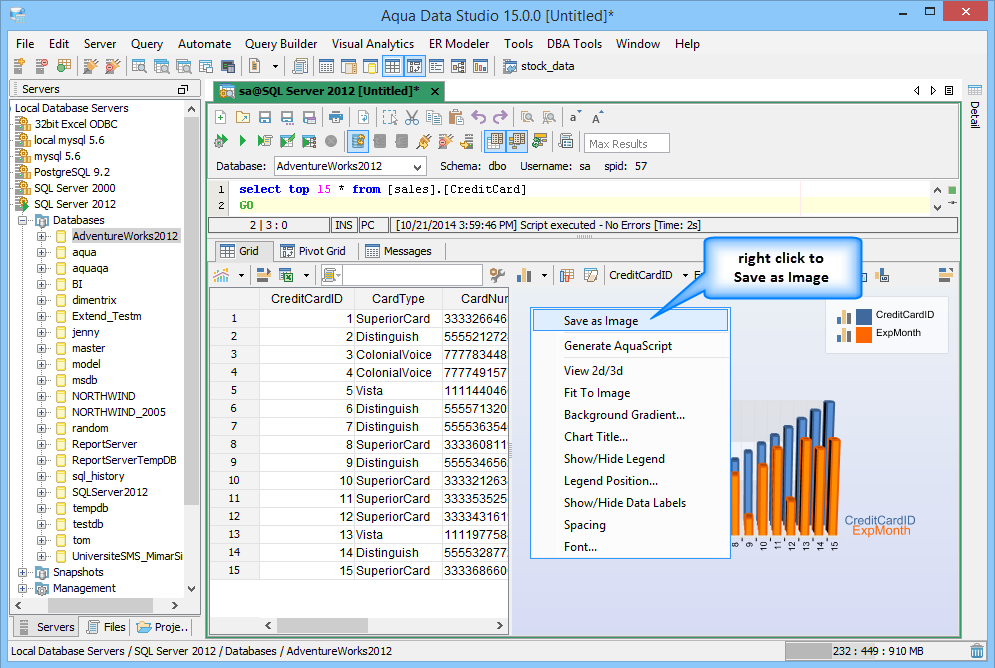Toggle the tree results view icon
This screenshot has height=668, width=995.
coord(517,141)
